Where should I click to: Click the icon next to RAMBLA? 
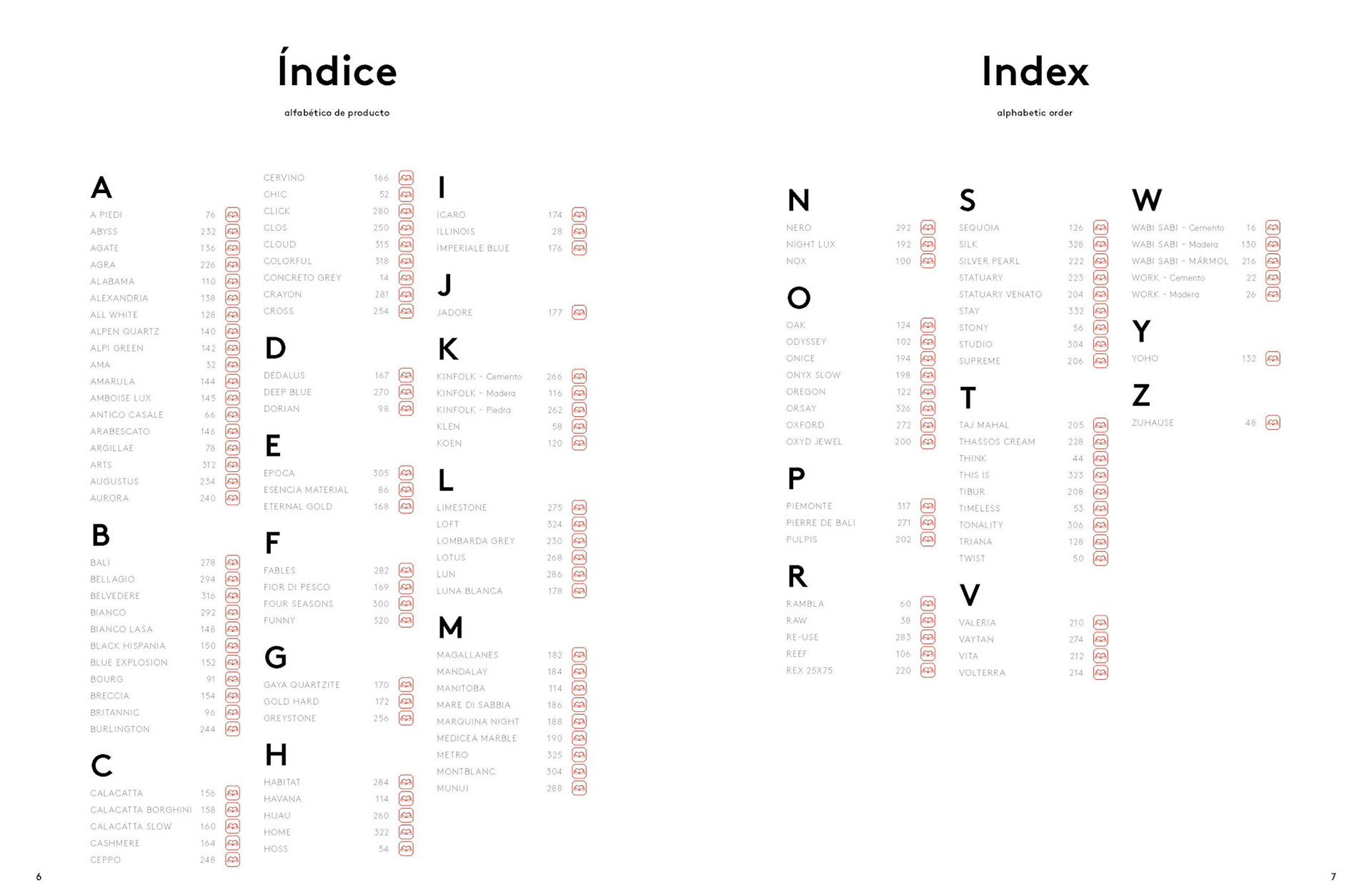[x=928, y=604]
